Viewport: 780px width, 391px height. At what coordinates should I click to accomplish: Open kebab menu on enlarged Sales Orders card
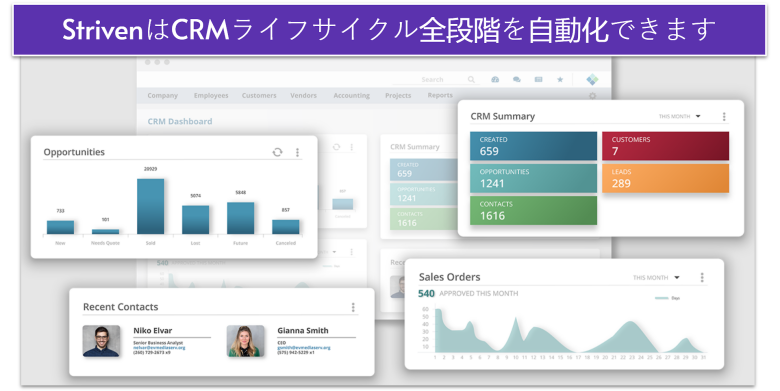coord(702,278)
